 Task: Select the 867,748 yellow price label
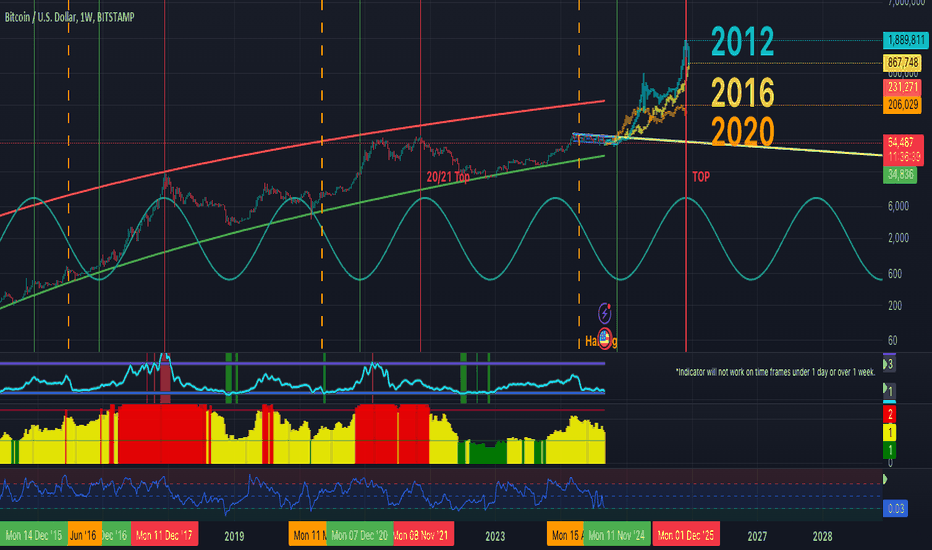pyautogui.click(x=902, y=62)
